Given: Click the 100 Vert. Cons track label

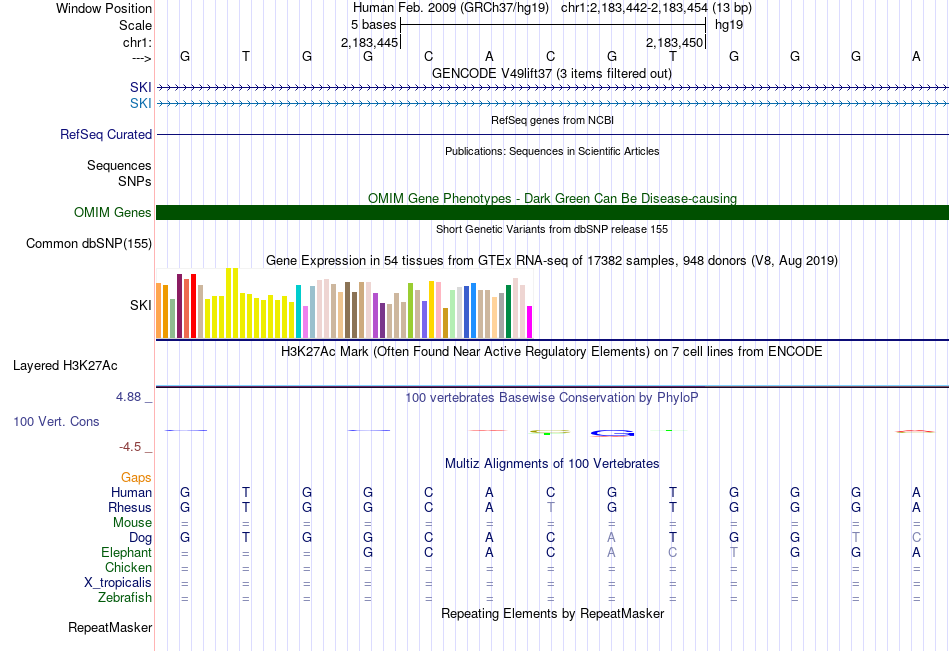Looking at the screenshot, I should point(56,421).
